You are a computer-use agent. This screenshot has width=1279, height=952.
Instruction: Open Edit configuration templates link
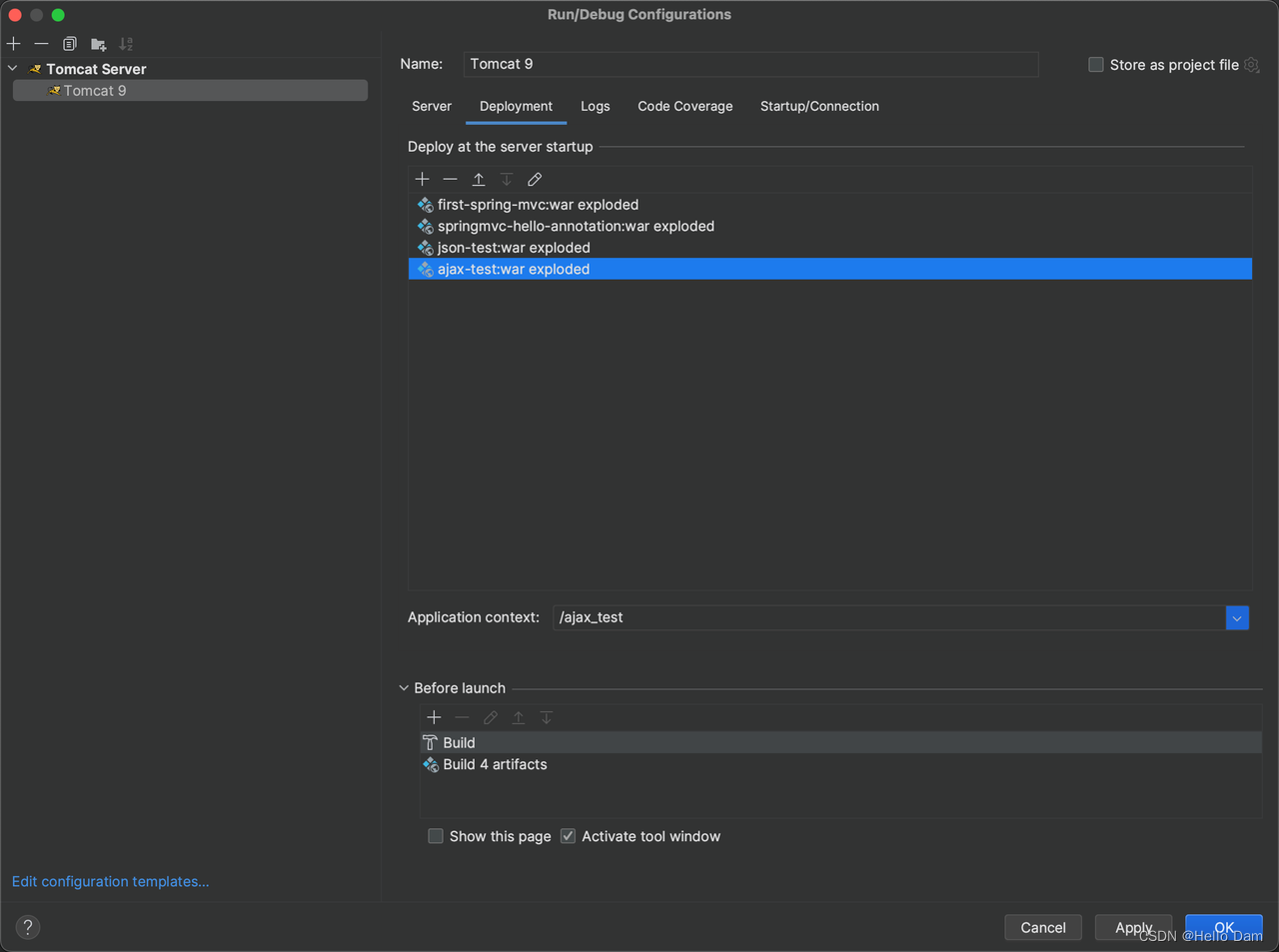[x=111, y=881]
